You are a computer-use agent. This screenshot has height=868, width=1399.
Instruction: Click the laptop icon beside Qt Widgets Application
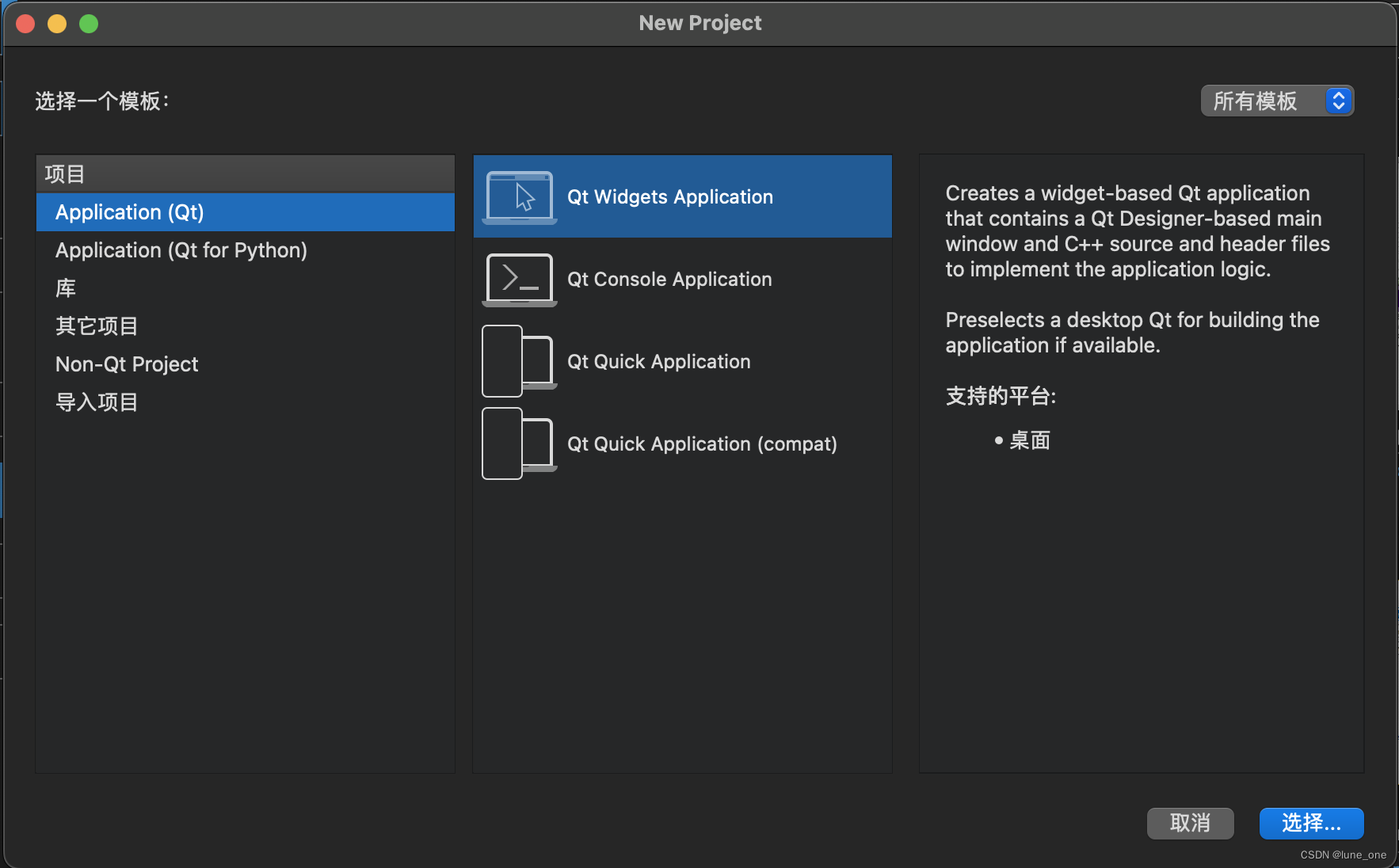click(519, 196)
